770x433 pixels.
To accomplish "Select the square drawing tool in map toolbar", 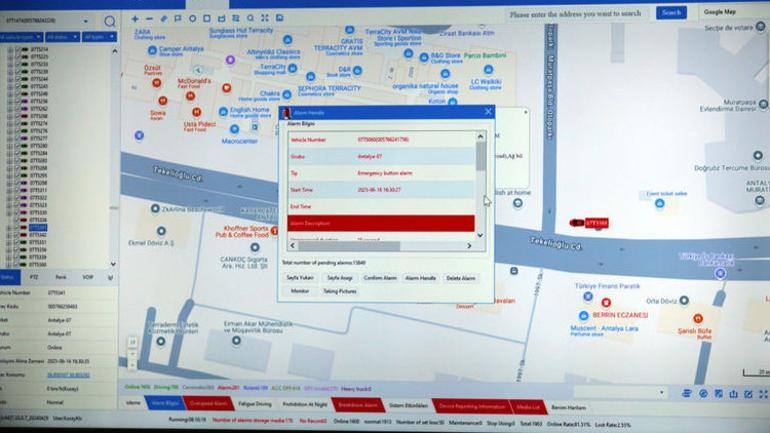I will pos(207,19).
